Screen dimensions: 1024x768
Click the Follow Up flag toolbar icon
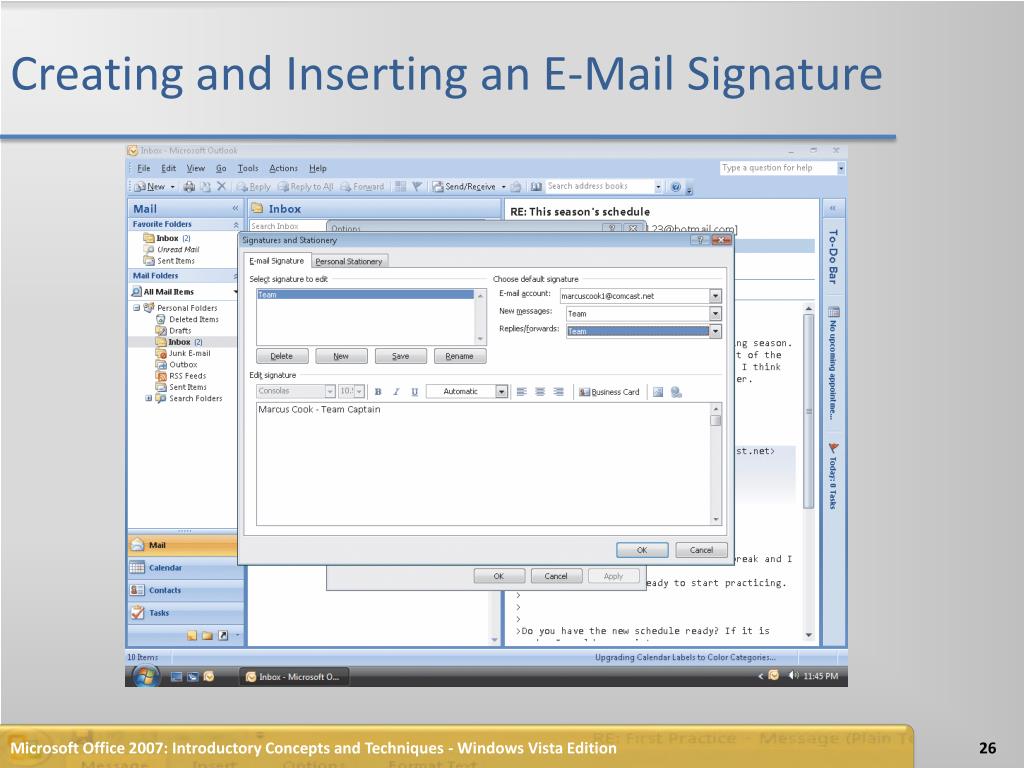click(x=417, y=187)
